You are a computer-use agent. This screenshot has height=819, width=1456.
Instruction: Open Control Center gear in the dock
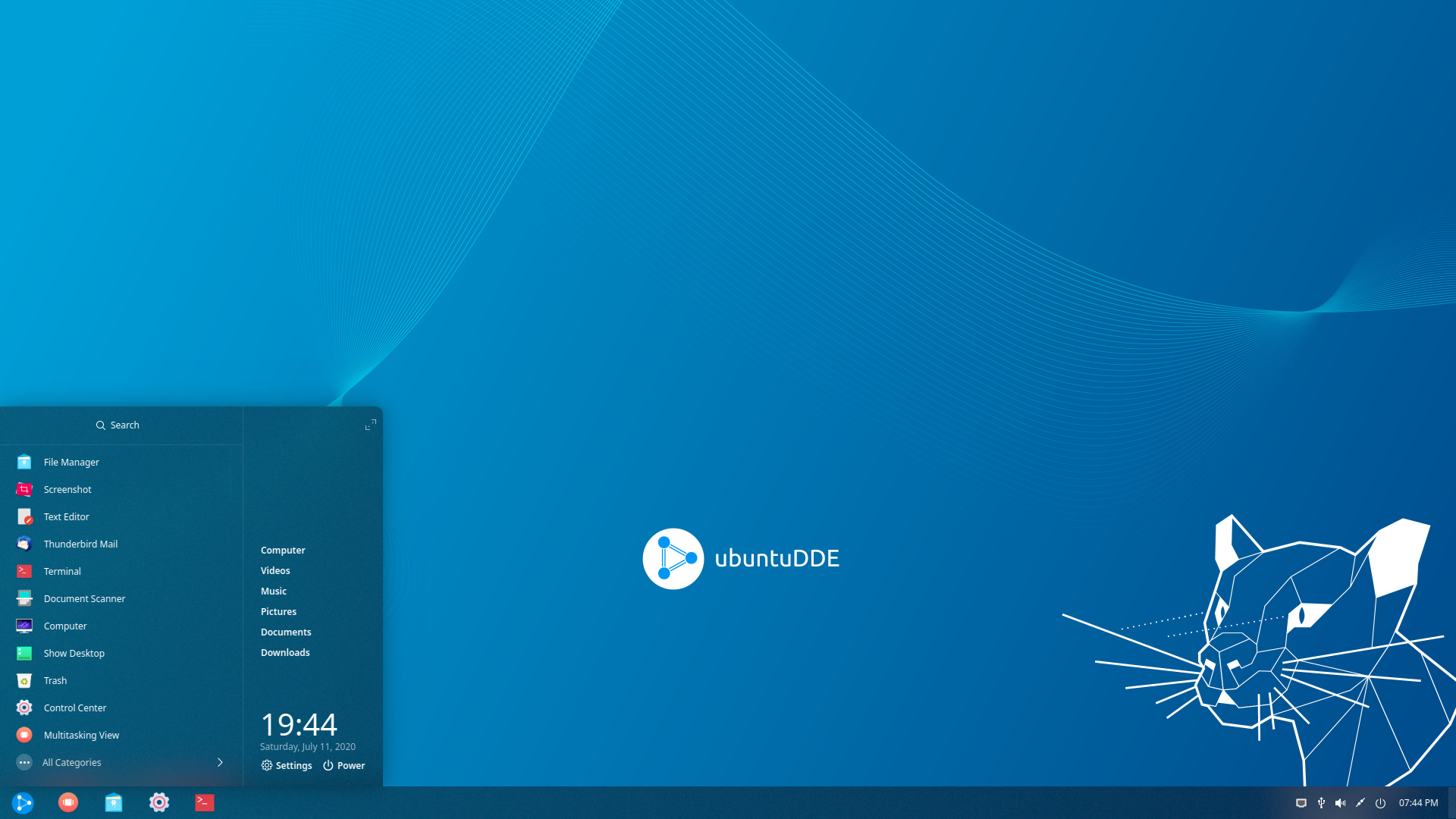tap(159, 802)
